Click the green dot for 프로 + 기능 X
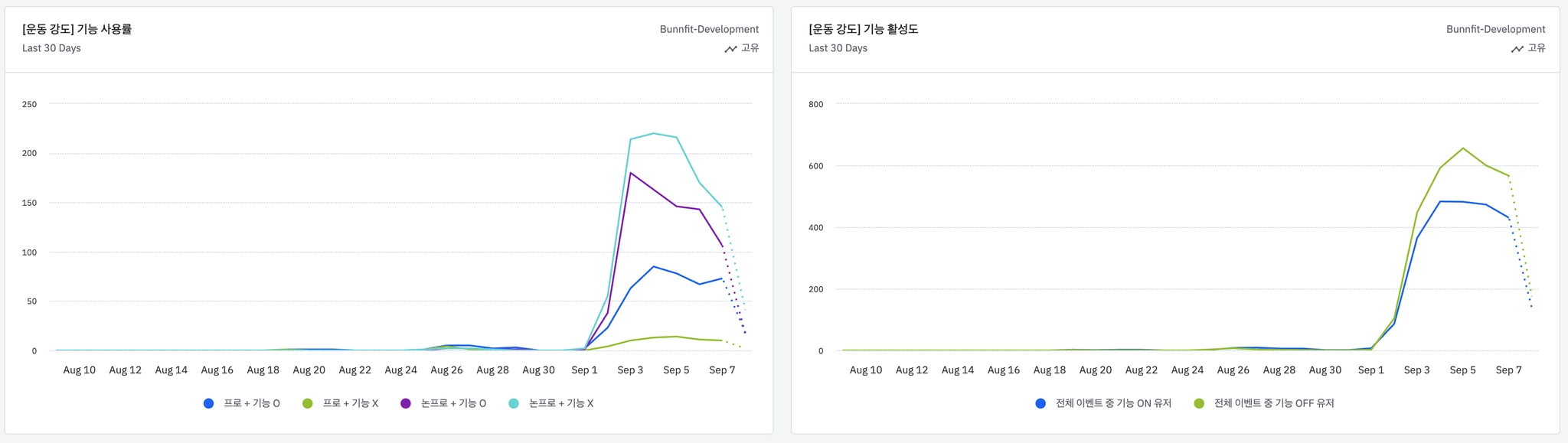 [307, 403]
